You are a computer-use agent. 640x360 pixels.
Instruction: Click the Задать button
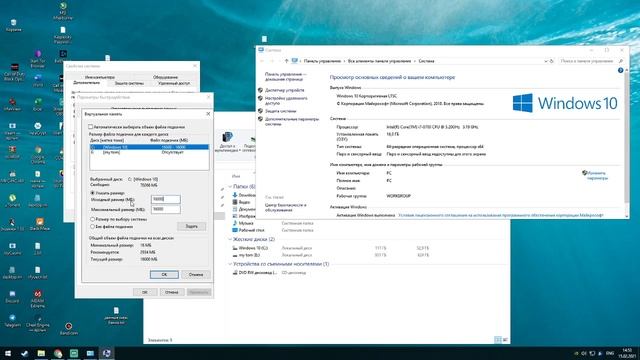(191, 226)
